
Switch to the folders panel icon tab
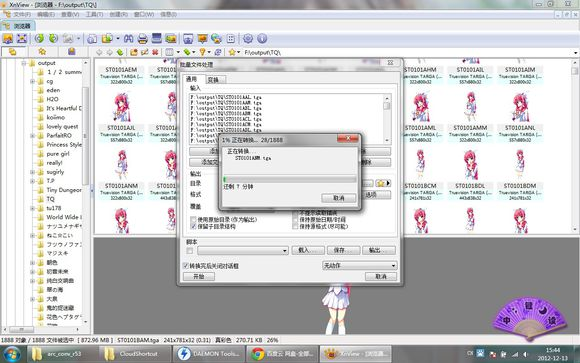coord(13,52)
